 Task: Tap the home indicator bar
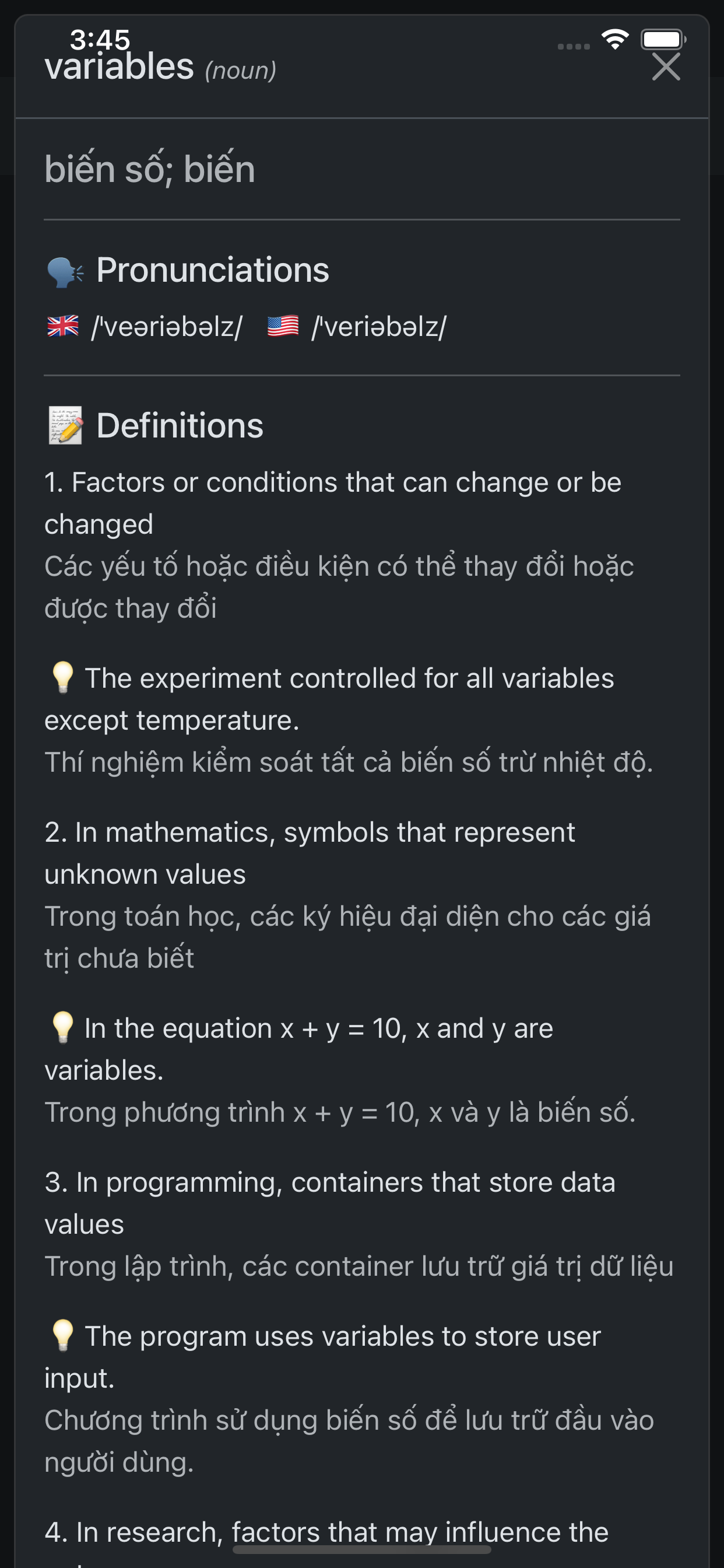click(x=362, y=1549)
